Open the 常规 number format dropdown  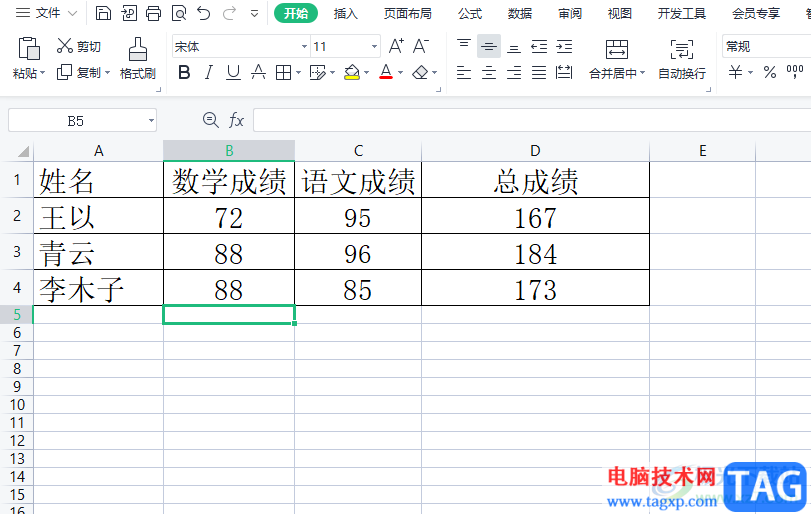[767, 47]
